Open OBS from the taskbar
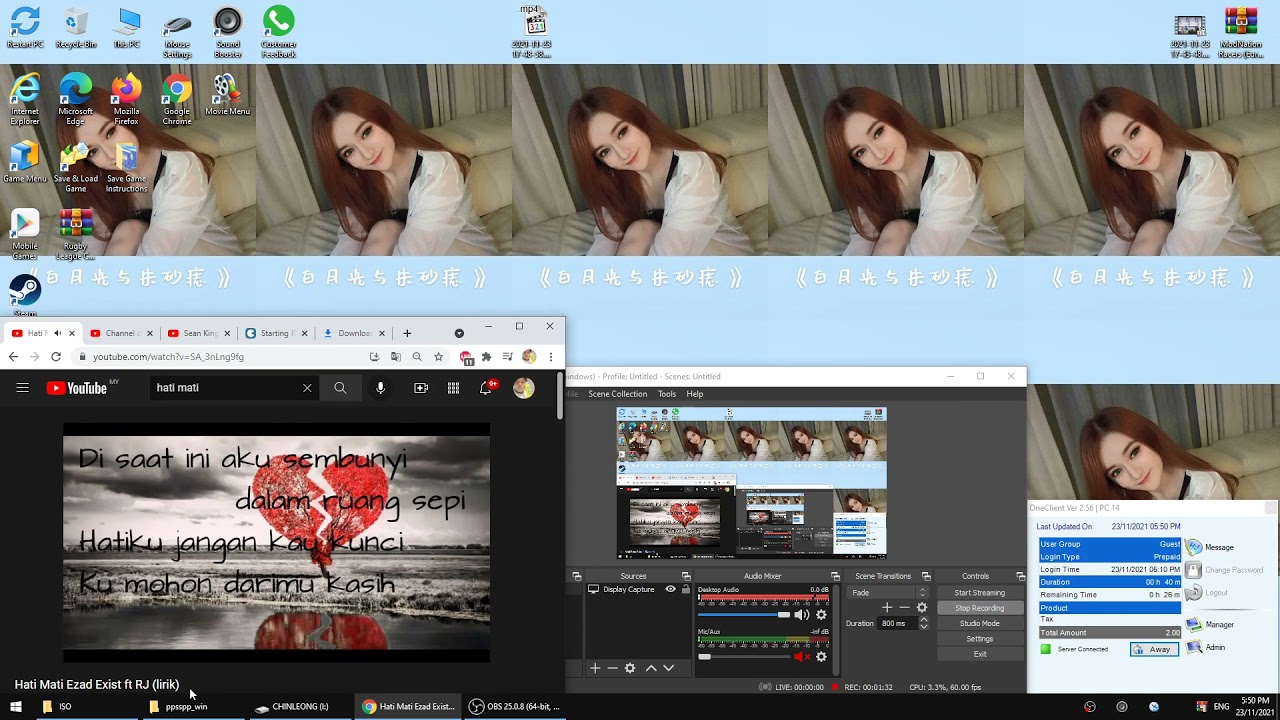 pyautogui.click(x=516, y=706)
